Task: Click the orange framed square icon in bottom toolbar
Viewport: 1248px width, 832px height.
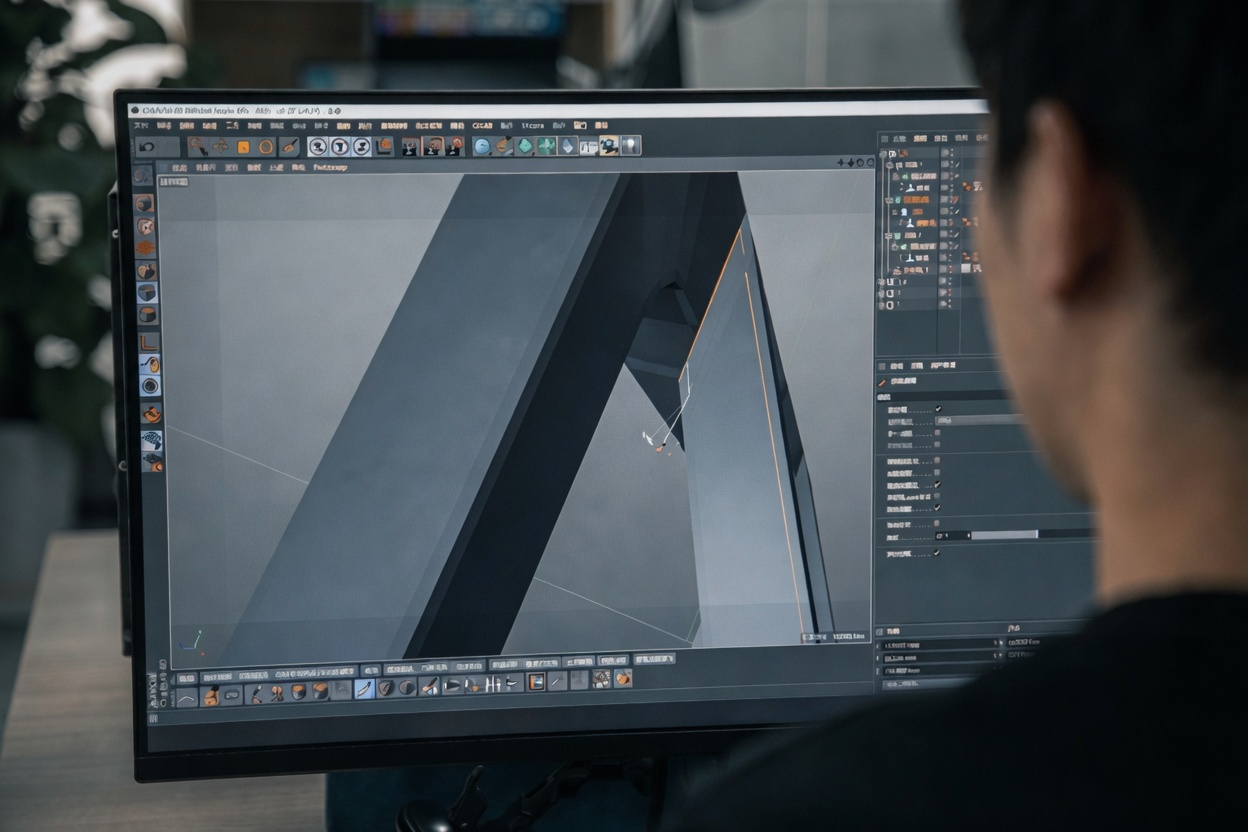Action: pyautogui.click(x=536, y=682)
